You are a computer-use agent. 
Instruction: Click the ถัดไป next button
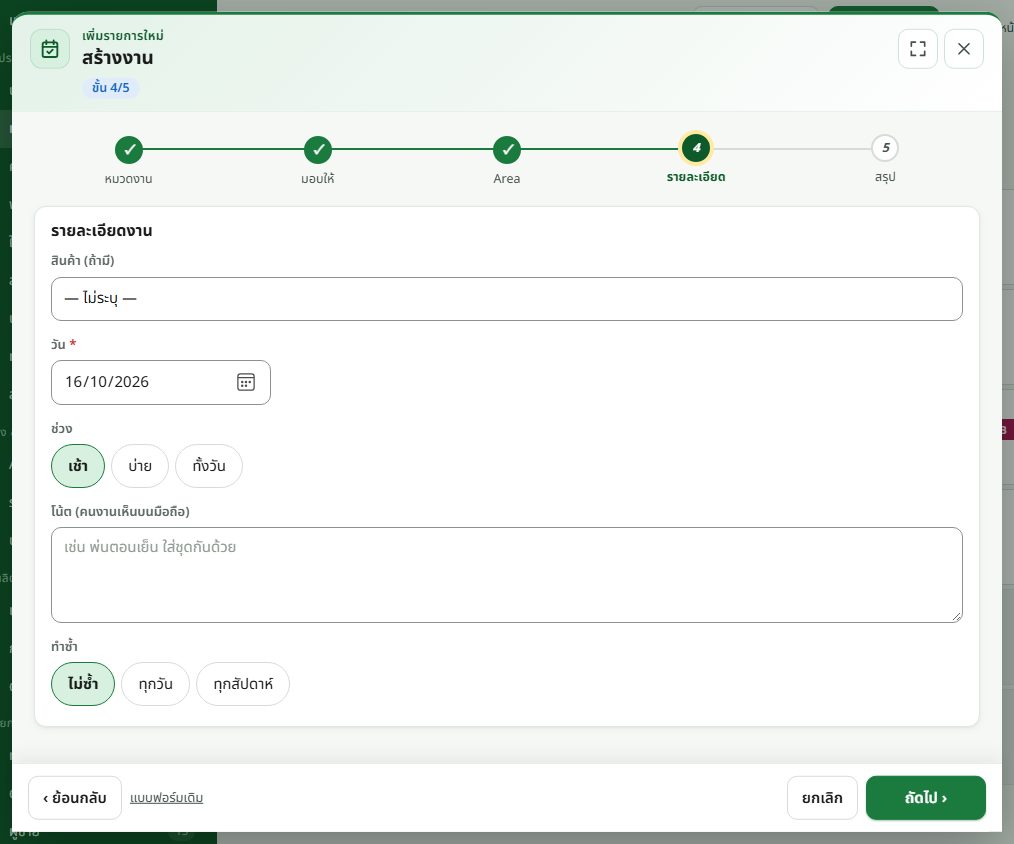pyautogui.click(x=926, y=797)
